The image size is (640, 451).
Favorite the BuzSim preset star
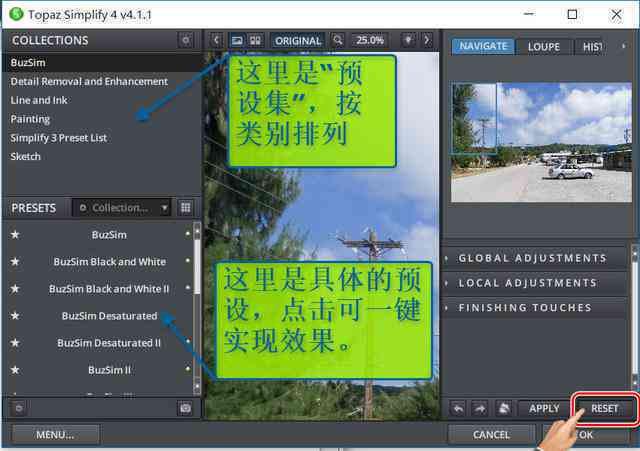(x=15, y=235)
